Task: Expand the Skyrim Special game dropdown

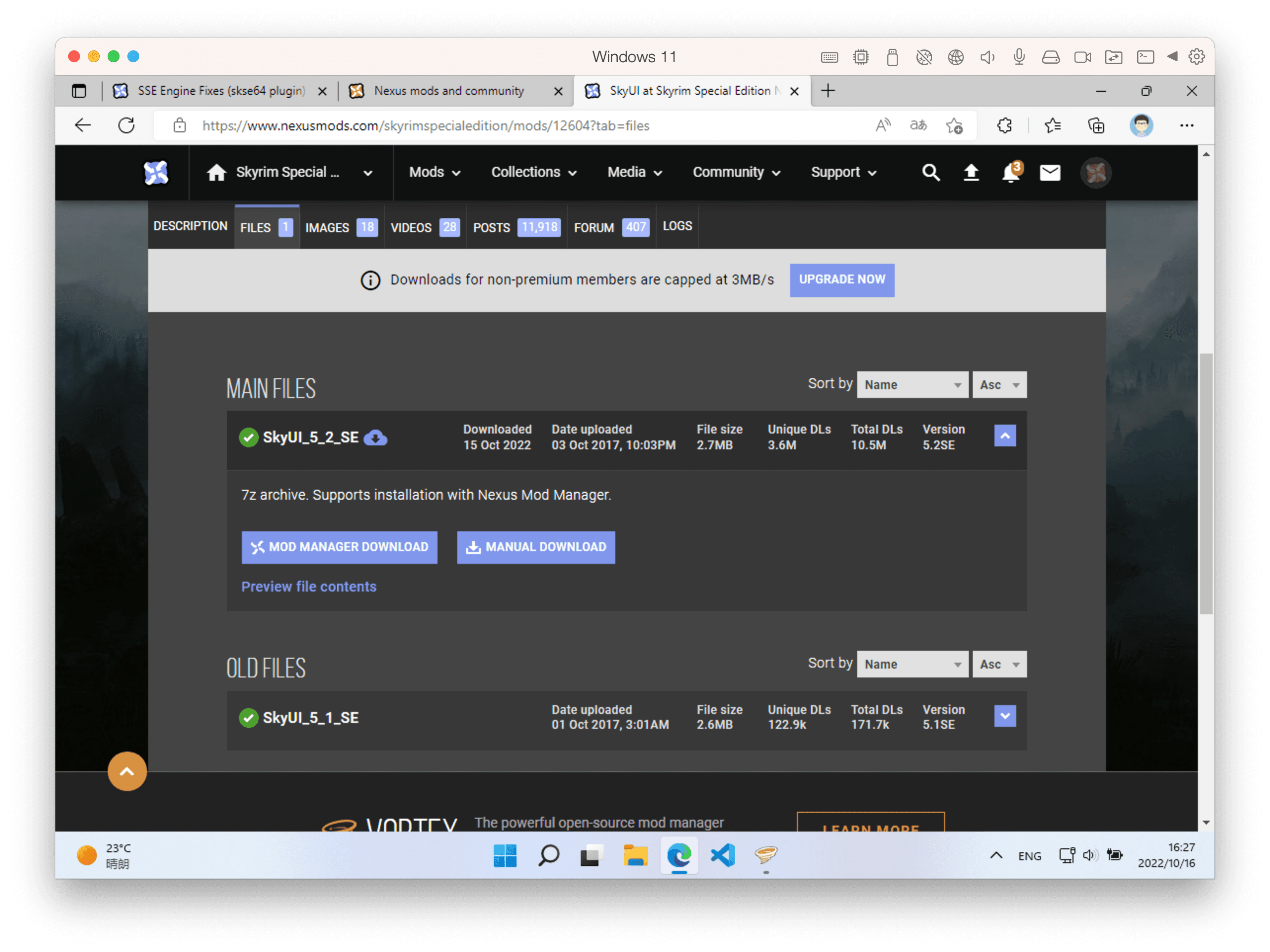Action: click(x=367, y=173)
